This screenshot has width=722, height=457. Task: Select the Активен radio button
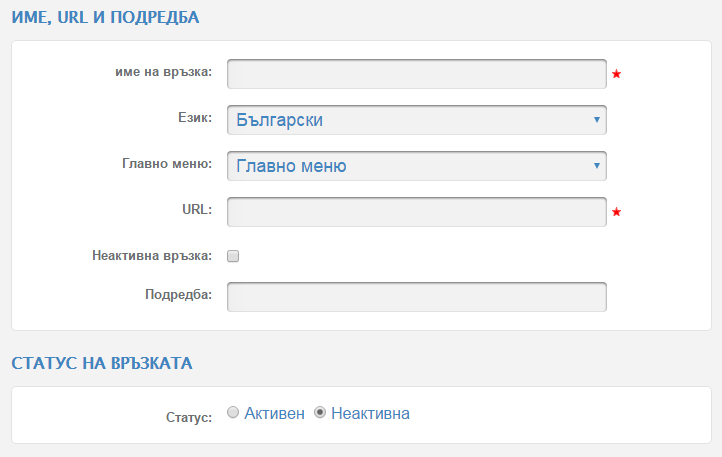(x=233, y=412)
